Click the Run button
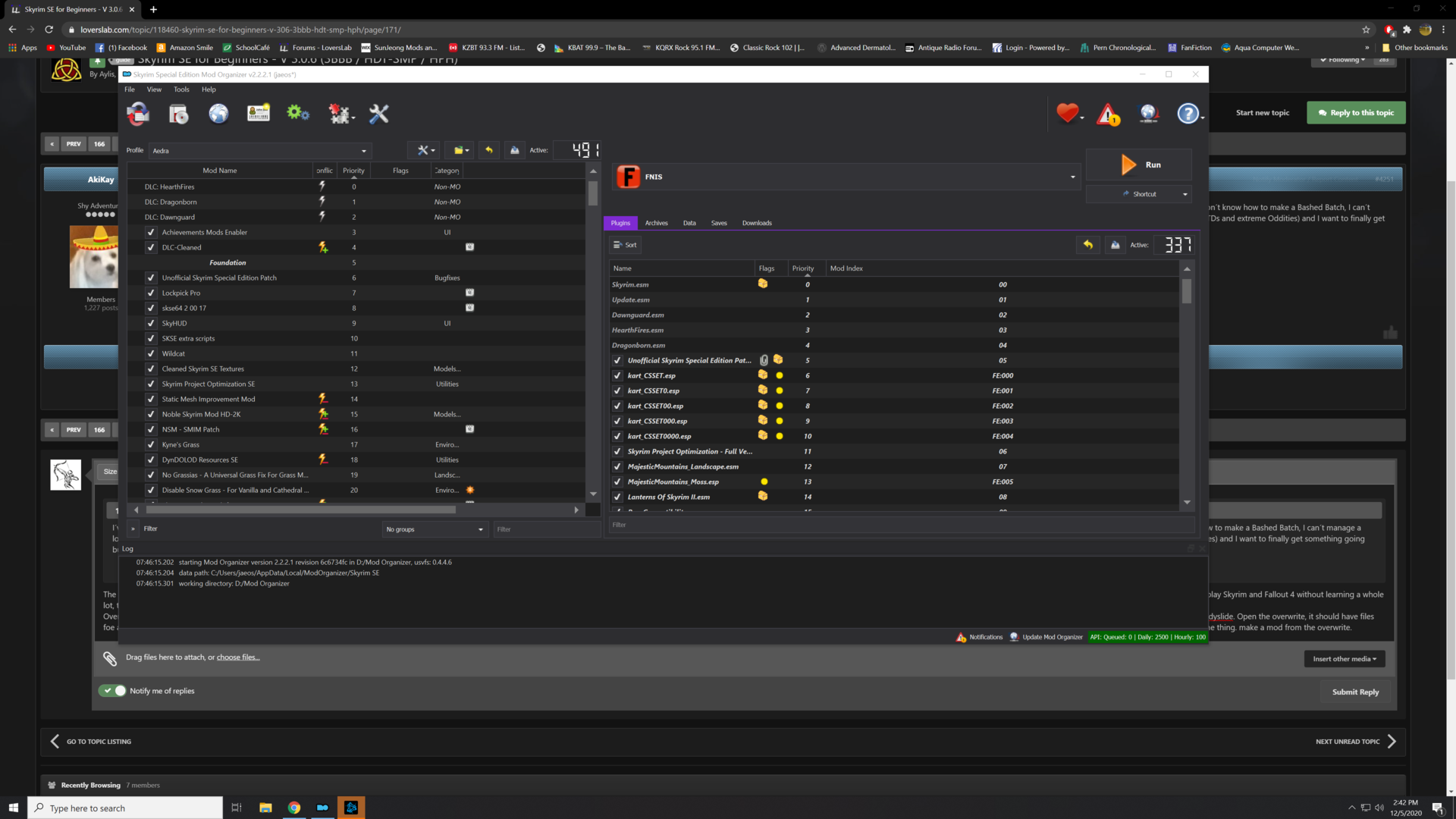The height and width of the screenshot is (819, 1456). pyautogui.click(x=1139, y=165)
